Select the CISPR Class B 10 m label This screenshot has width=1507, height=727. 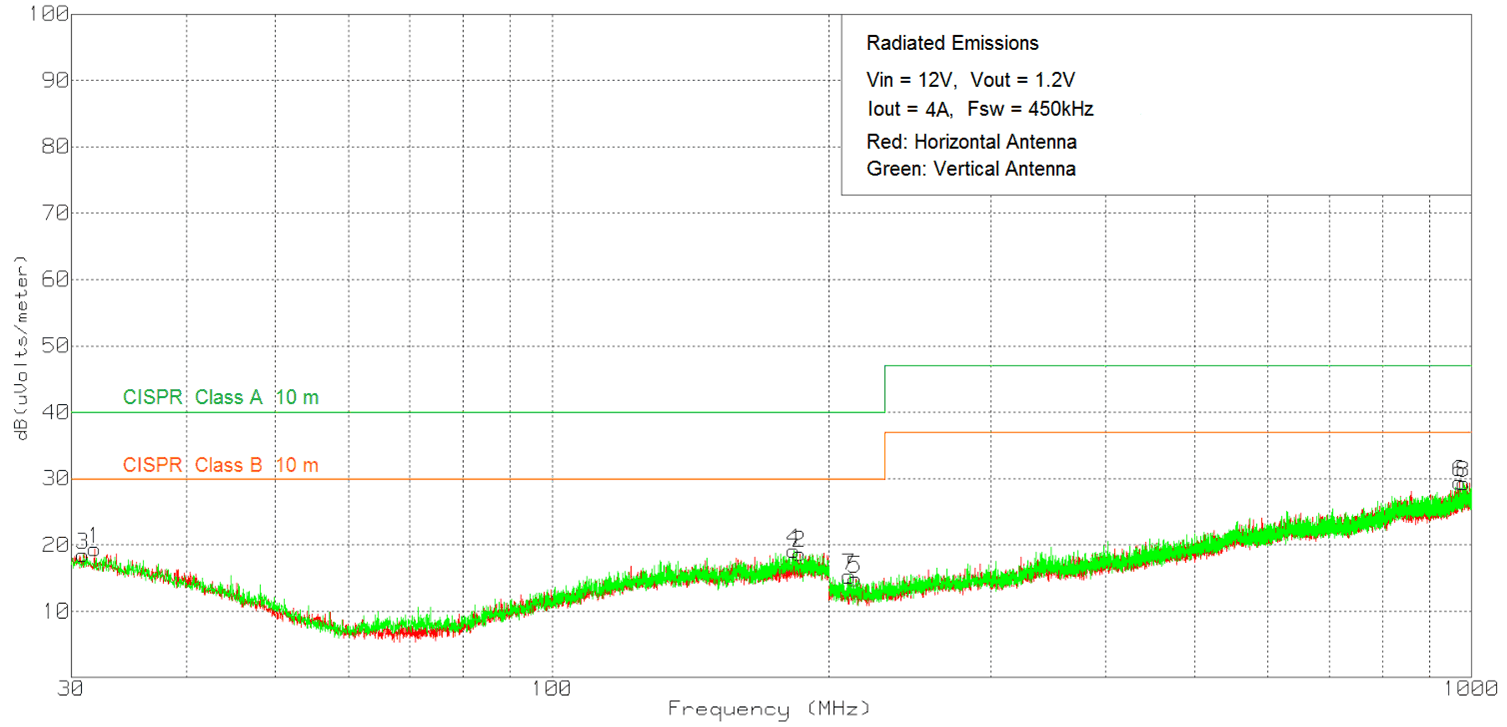pos(222,464)
